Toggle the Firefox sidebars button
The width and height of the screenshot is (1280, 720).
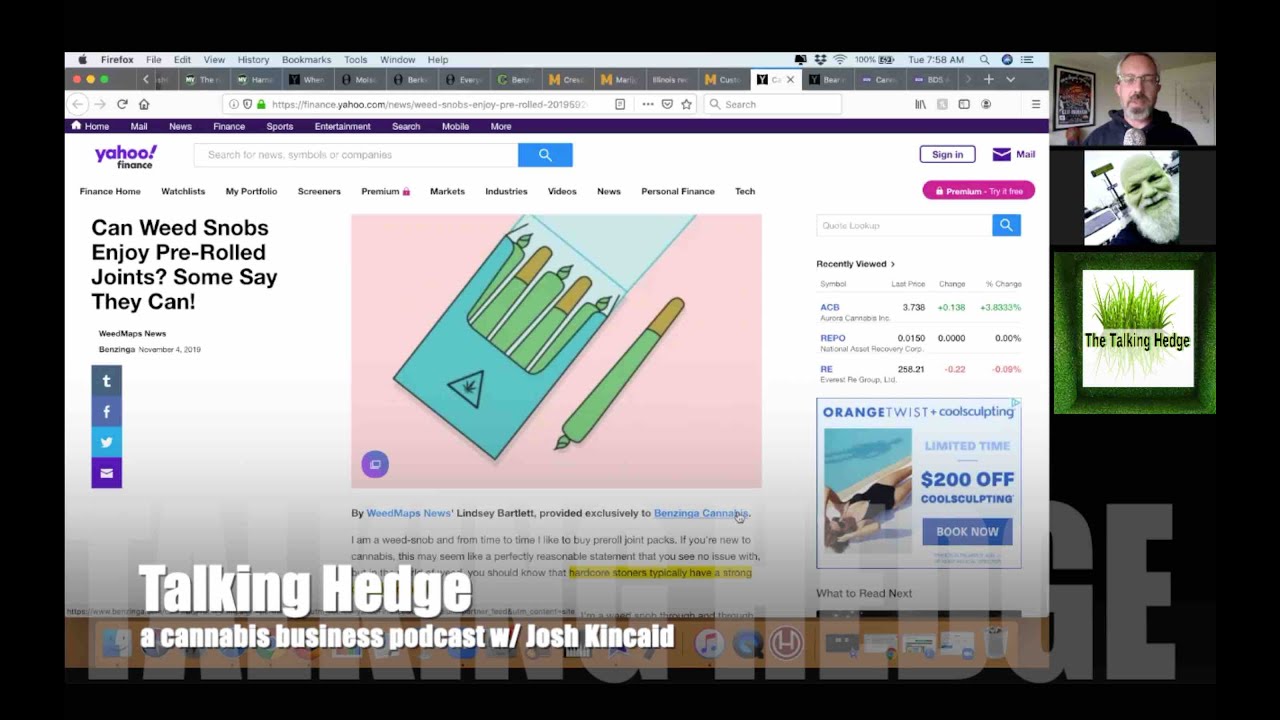click(x=964, y=104)
